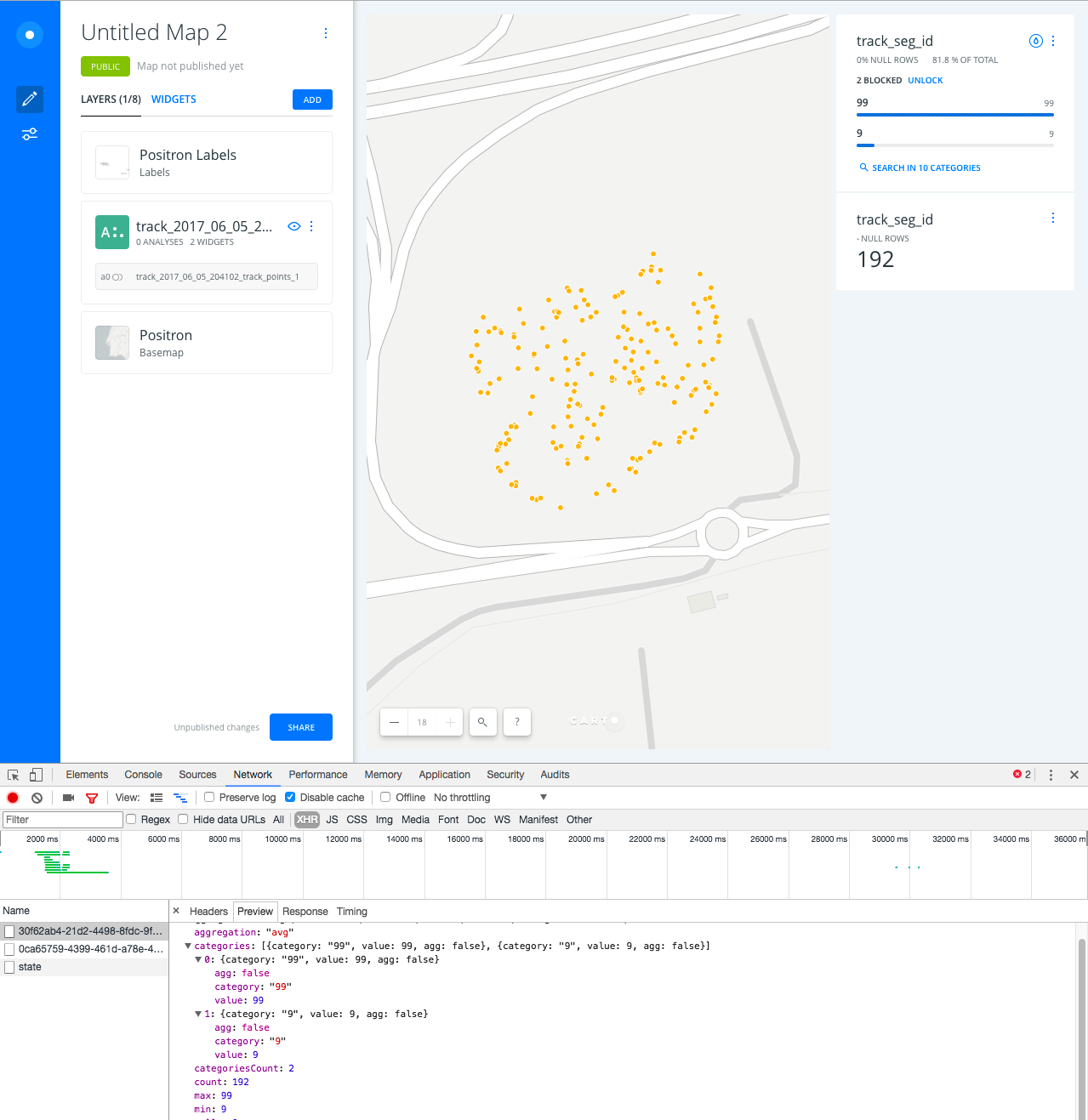
Task: Clear the network log icon
Action: [x=37, y=798]
